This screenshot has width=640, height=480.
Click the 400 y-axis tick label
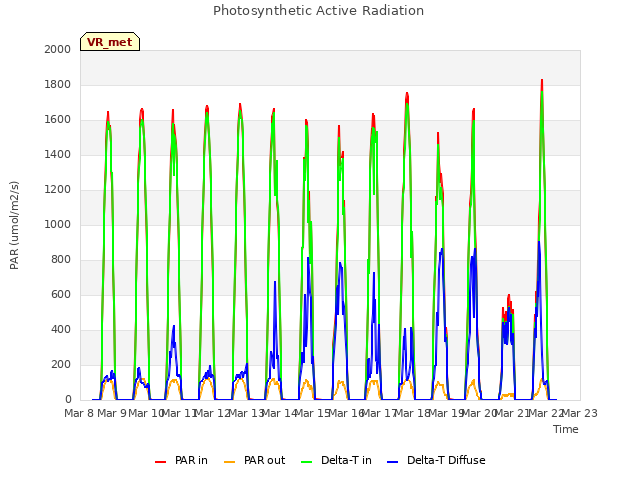coord(61,330)
